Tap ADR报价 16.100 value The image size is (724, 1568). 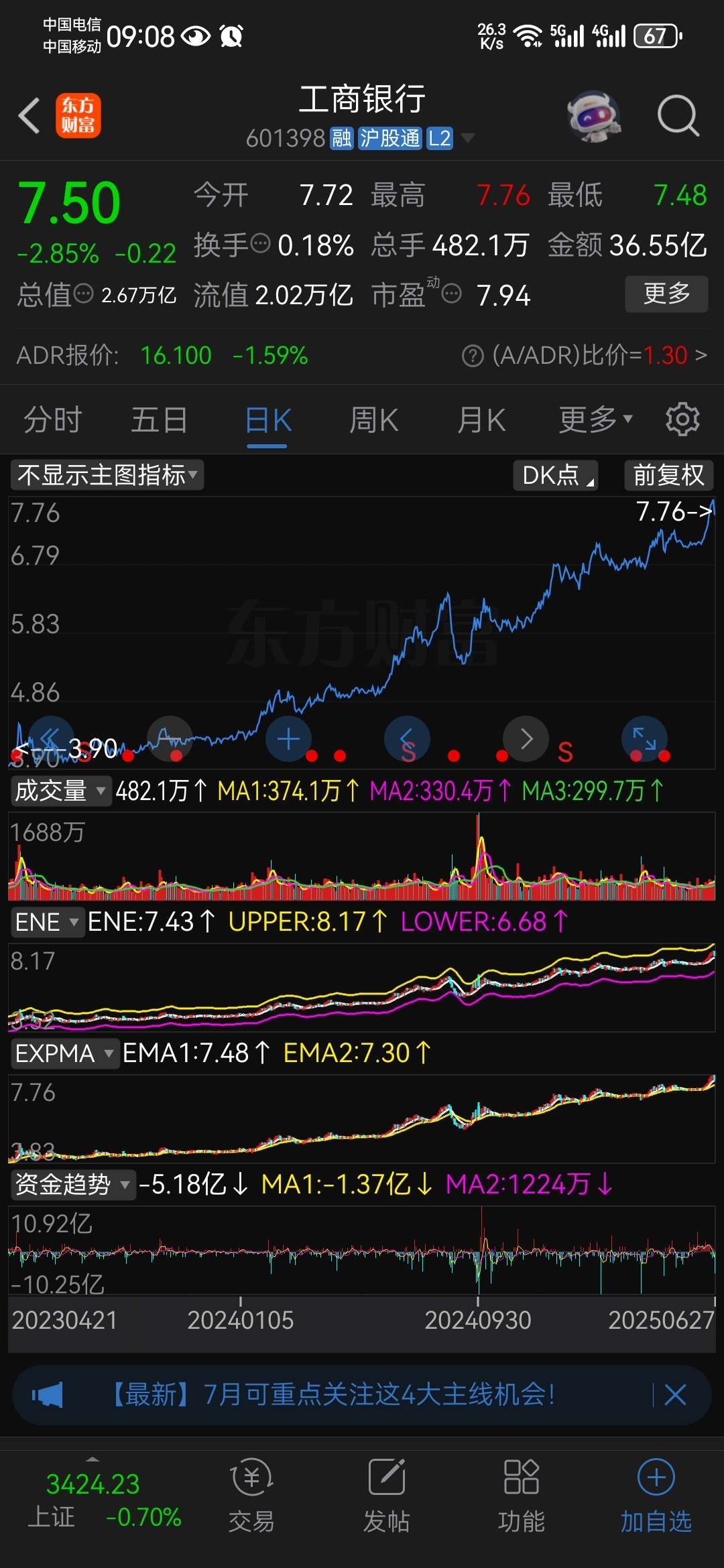(176, 355)
